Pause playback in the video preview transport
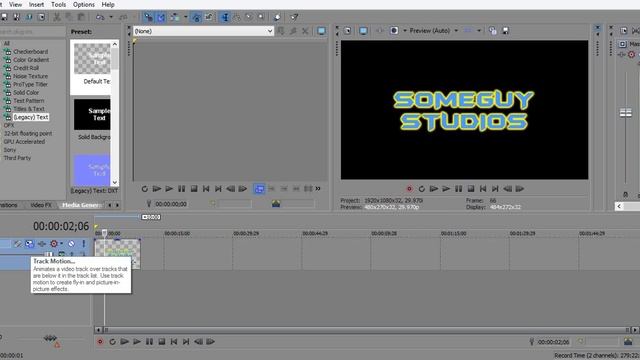640x360 pixels. click(x=458, y=189)
